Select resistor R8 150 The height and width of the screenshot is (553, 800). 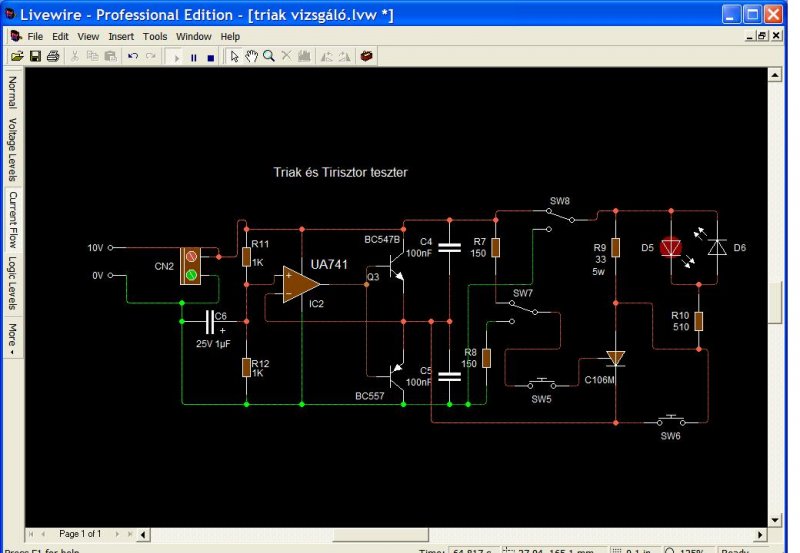[x=486, y=358]
